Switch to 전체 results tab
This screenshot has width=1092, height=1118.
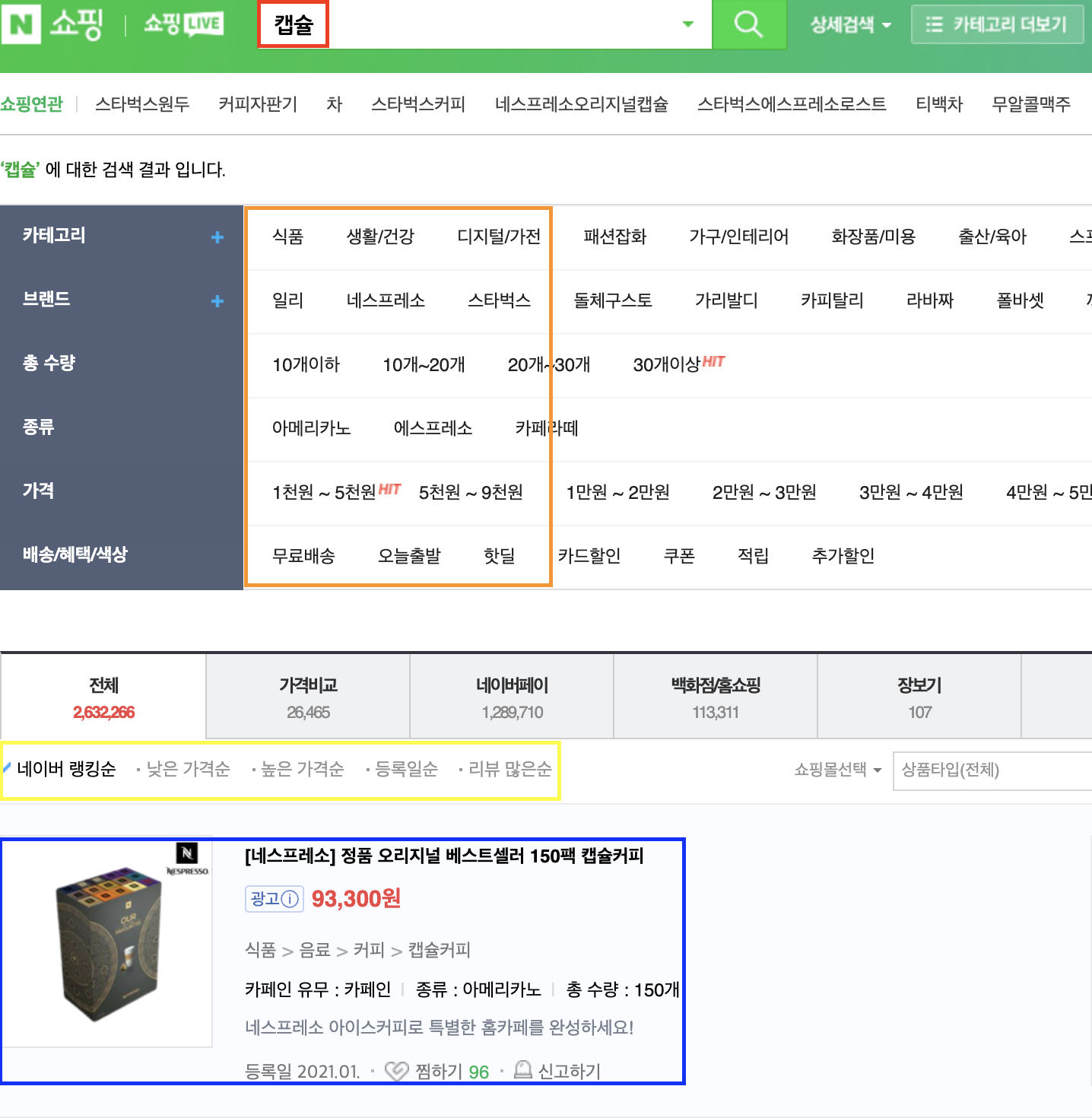click(x=103, y=697)
